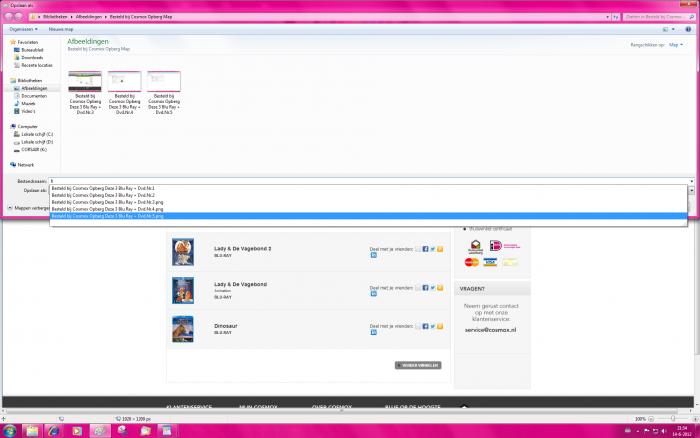Image resolution: width=700 pixels, height=438 pixels.
Task: Choose suggestion ending Dvd.Nr.2
Action: (368, 195)
